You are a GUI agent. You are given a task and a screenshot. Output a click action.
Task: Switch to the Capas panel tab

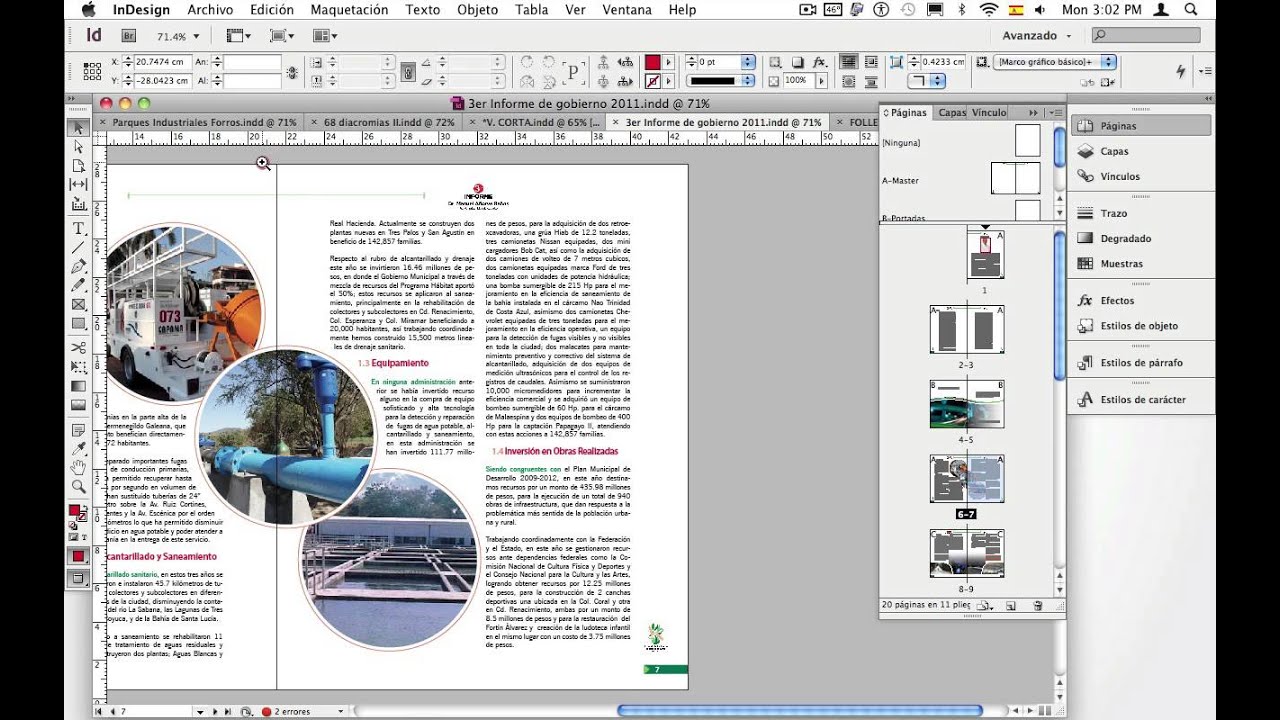tap(952, 113)
